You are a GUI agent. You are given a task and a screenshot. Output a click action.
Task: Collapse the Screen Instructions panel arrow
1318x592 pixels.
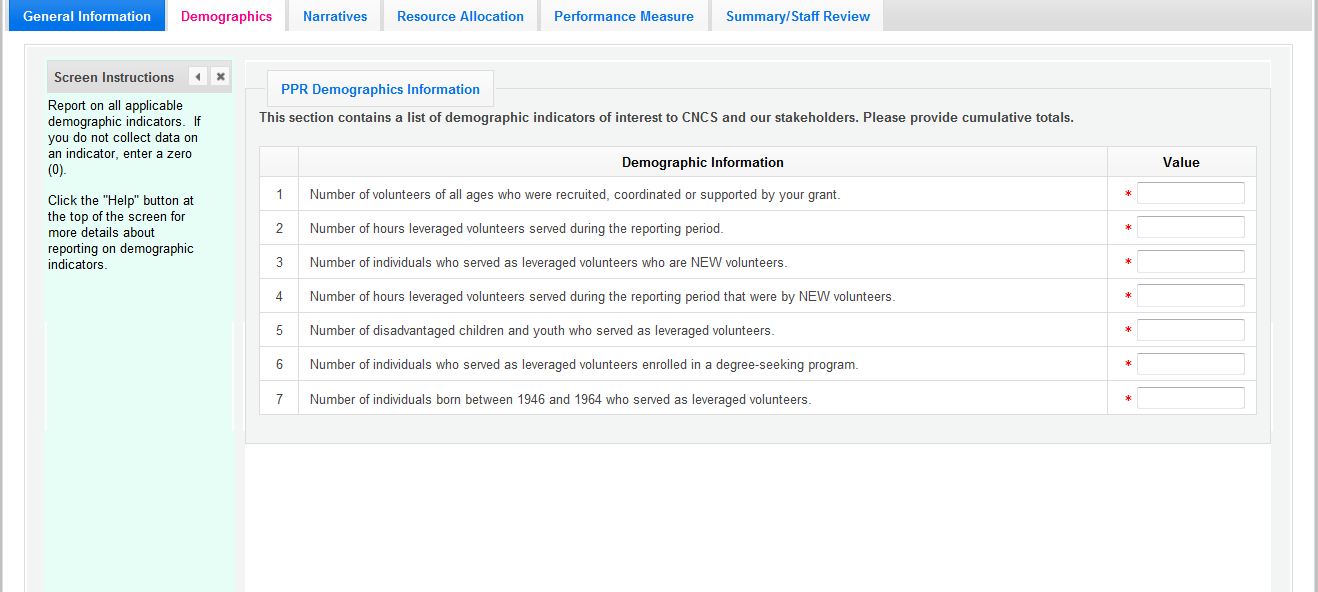198,77
